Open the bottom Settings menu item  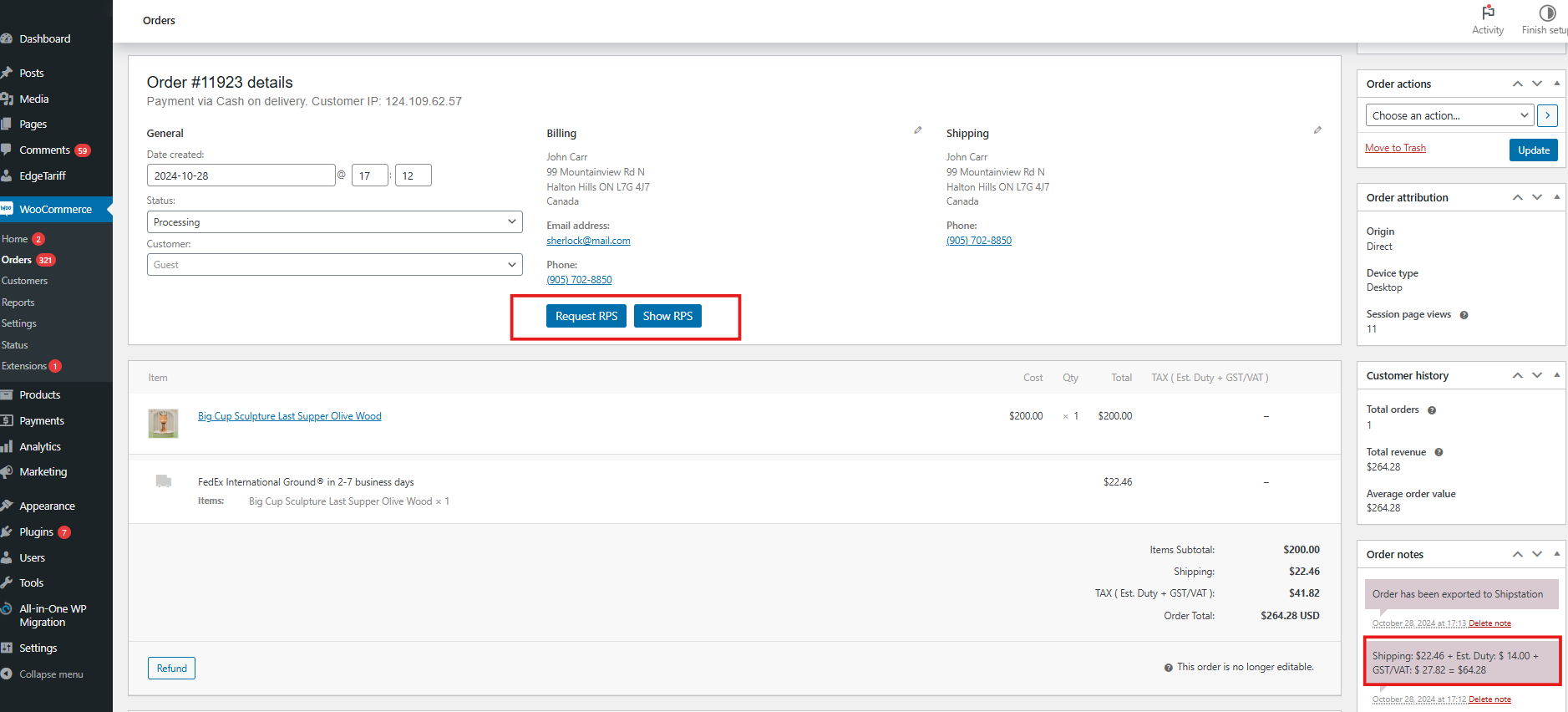[x=38, y=648]
